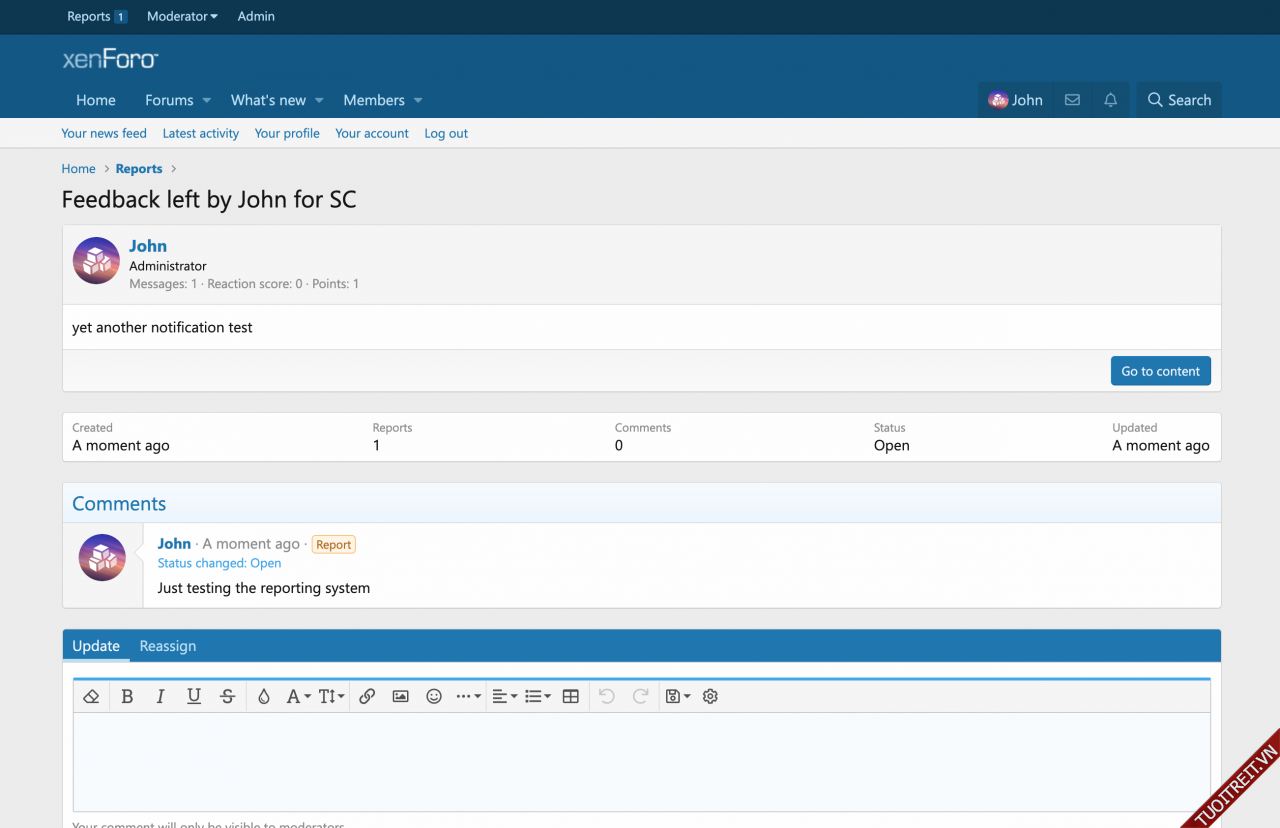Open the conversations envelope inbox

tap(1072, 100)
